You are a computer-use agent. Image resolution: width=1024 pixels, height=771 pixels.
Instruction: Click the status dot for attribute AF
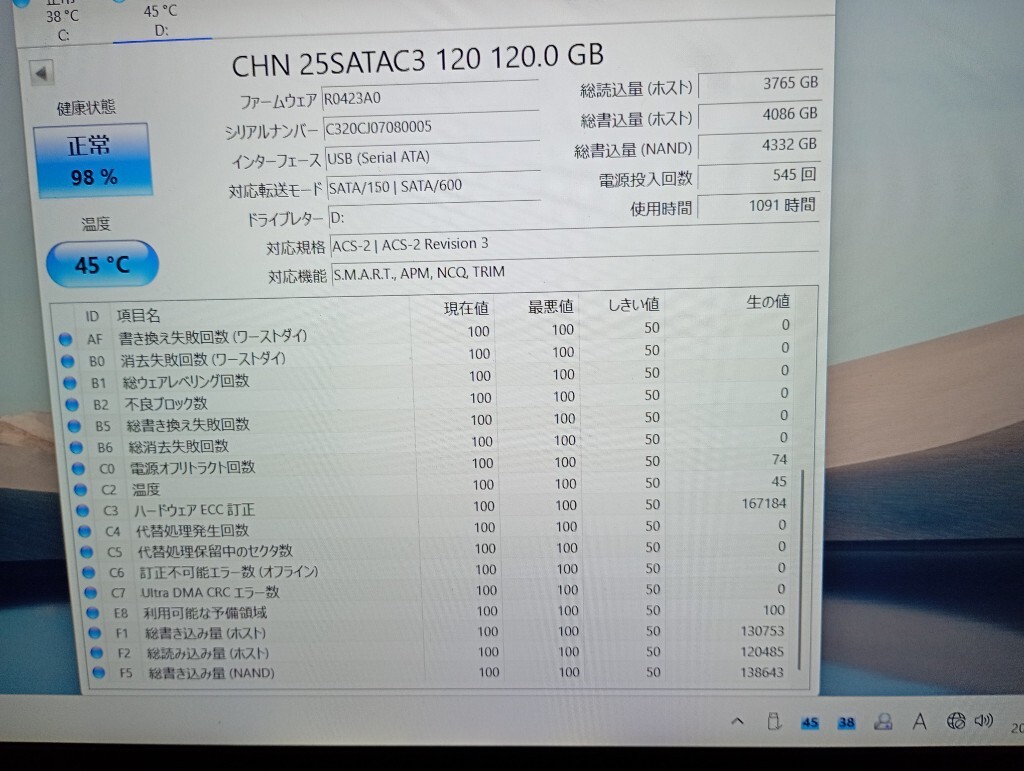coord(65,339)
